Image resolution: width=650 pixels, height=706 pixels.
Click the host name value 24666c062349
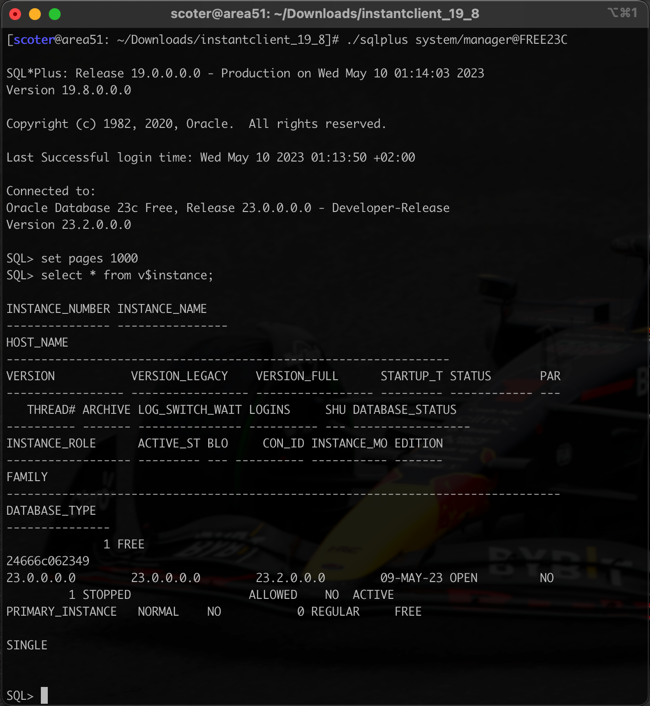pos(48,561)
